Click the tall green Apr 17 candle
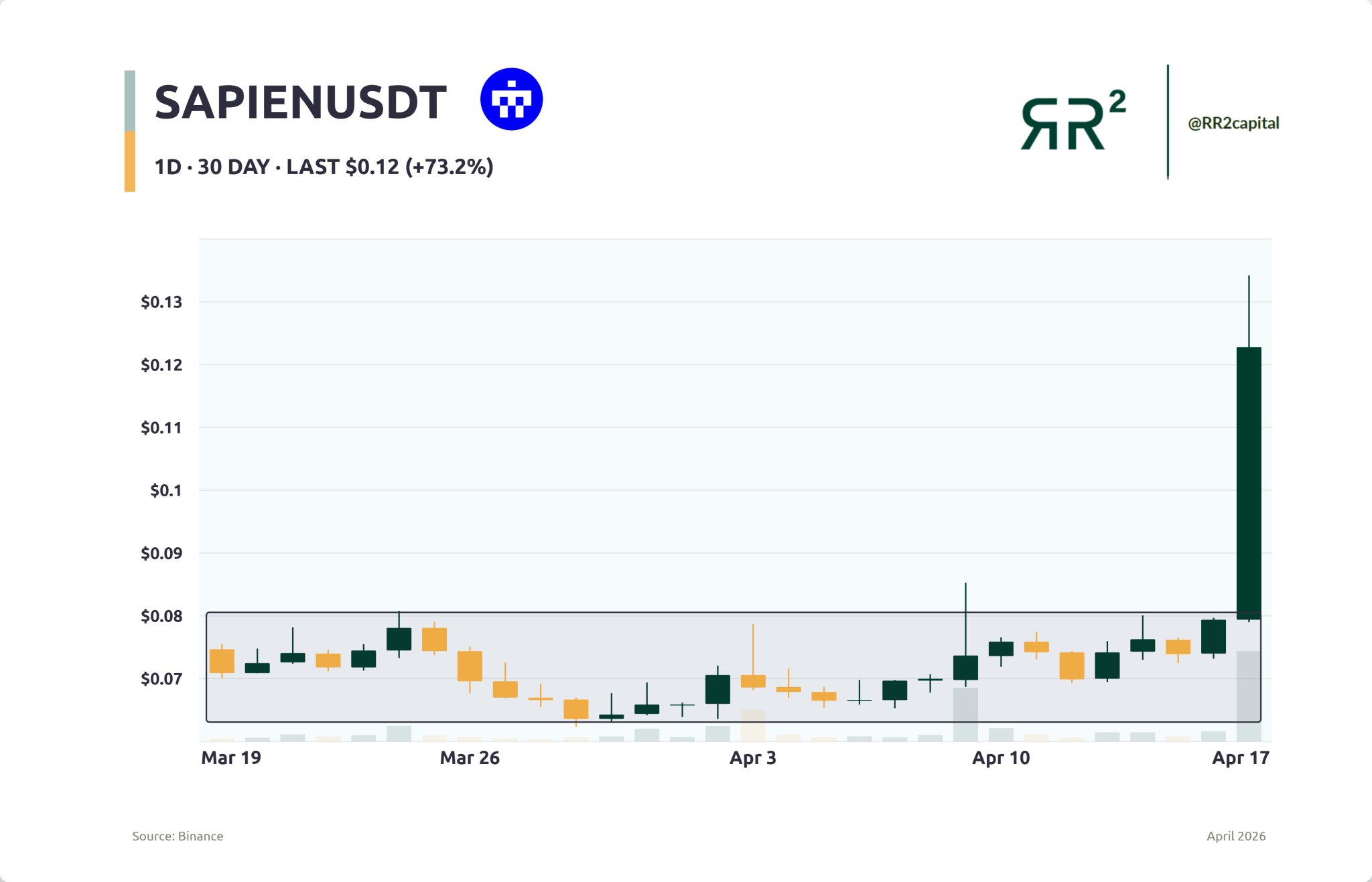1372x882 pixels. click(1248, 482)
